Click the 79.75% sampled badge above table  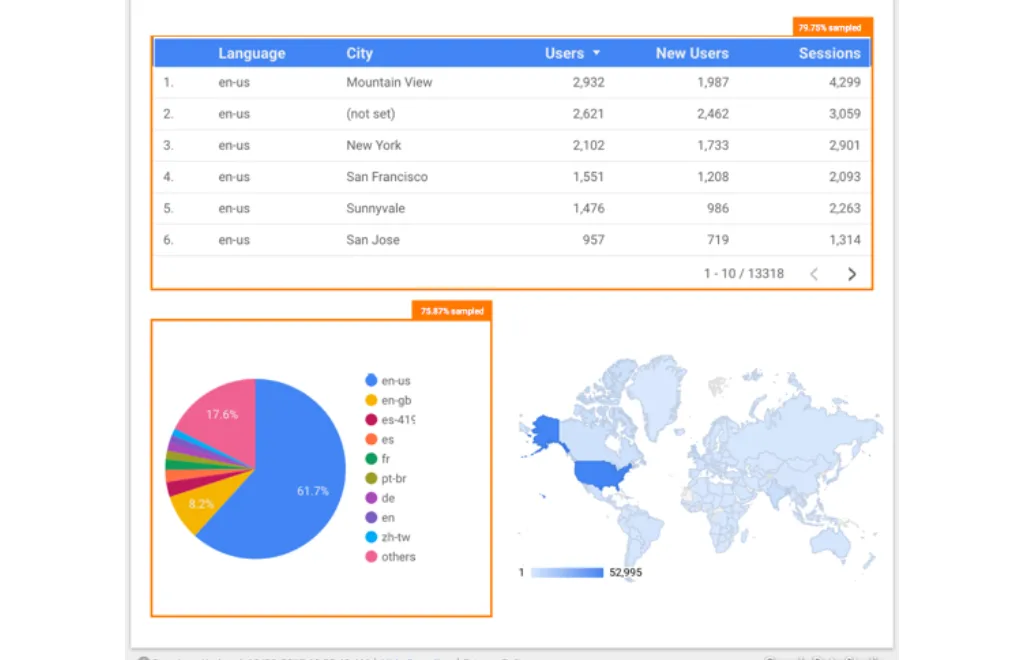click(x=832, y=28)
